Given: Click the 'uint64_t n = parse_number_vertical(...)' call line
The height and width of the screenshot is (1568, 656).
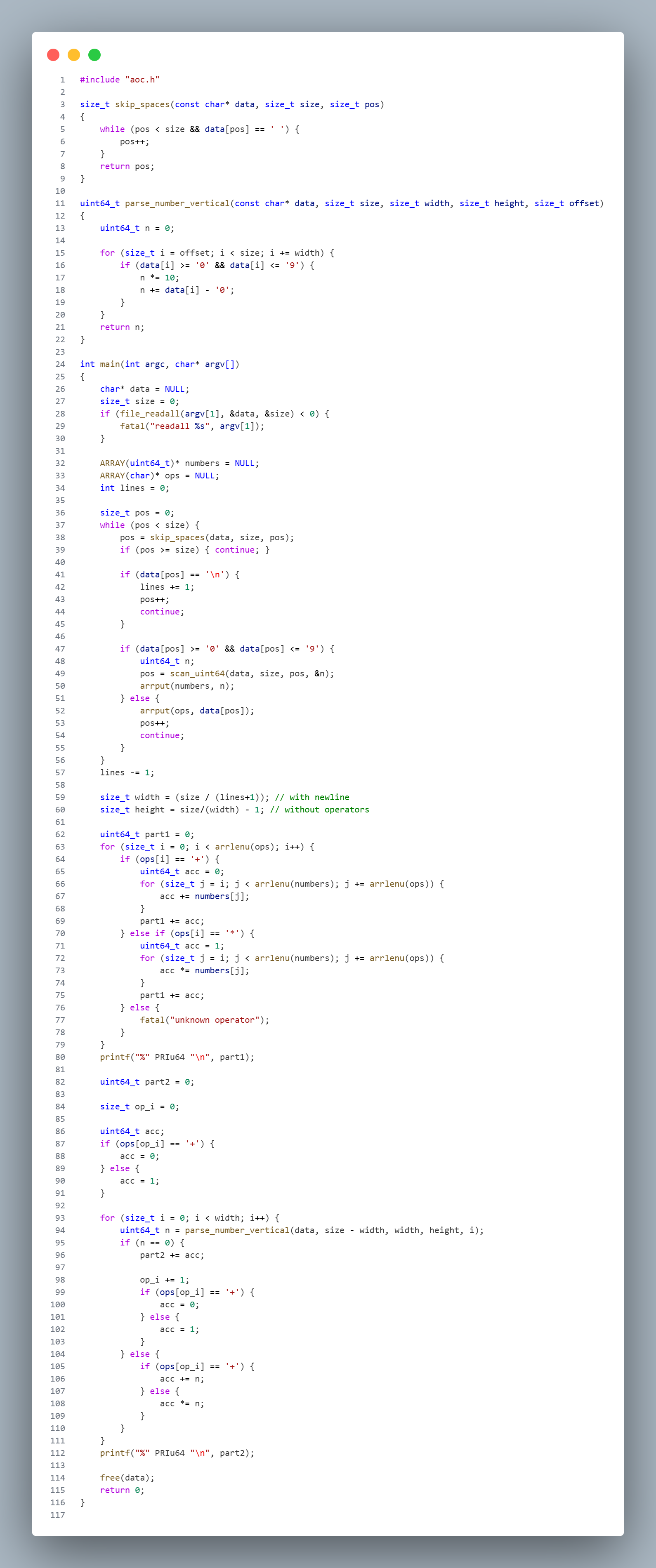Looking at the screenshot, I should 302,1231.
